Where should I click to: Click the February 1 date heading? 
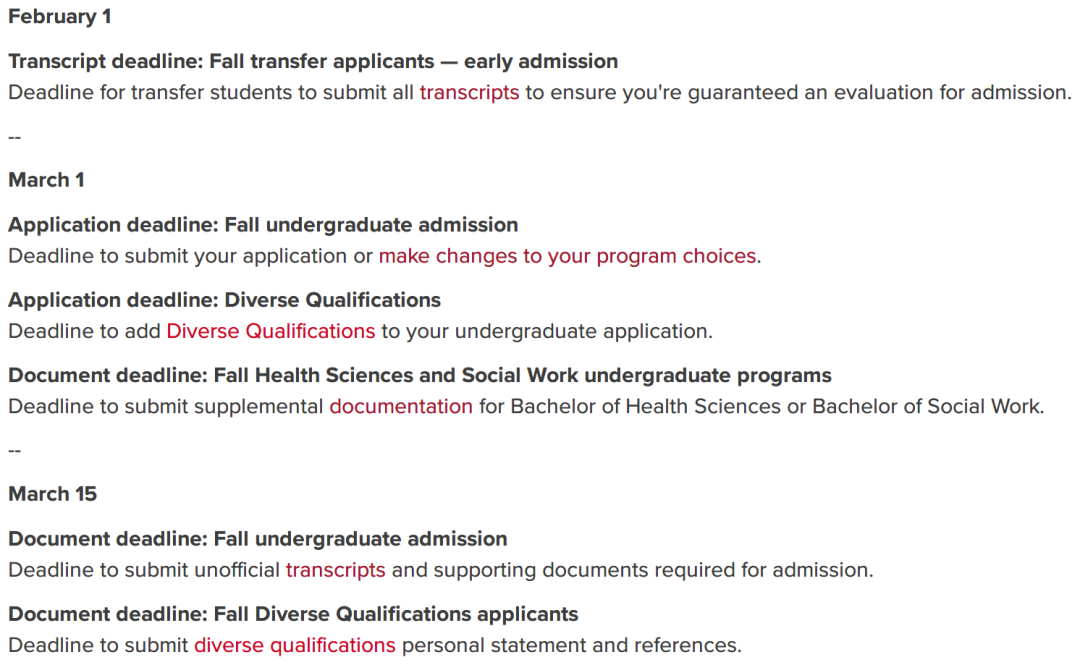[60, 17]
